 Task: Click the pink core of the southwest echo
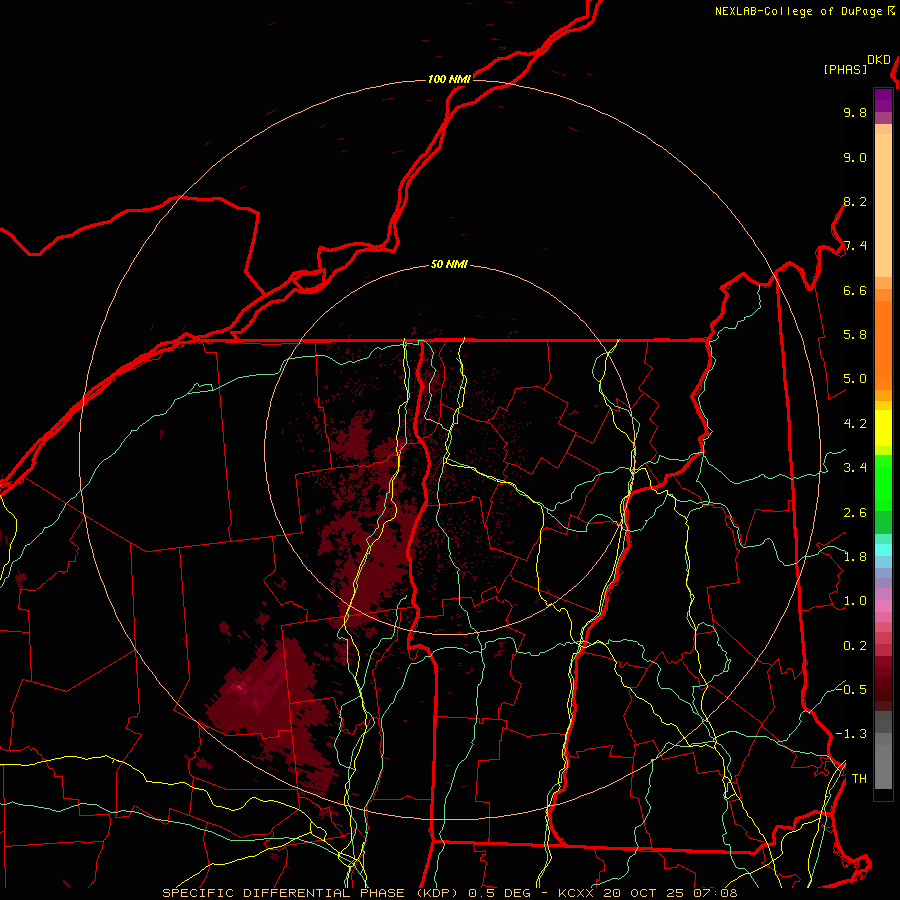click(239, 686)
